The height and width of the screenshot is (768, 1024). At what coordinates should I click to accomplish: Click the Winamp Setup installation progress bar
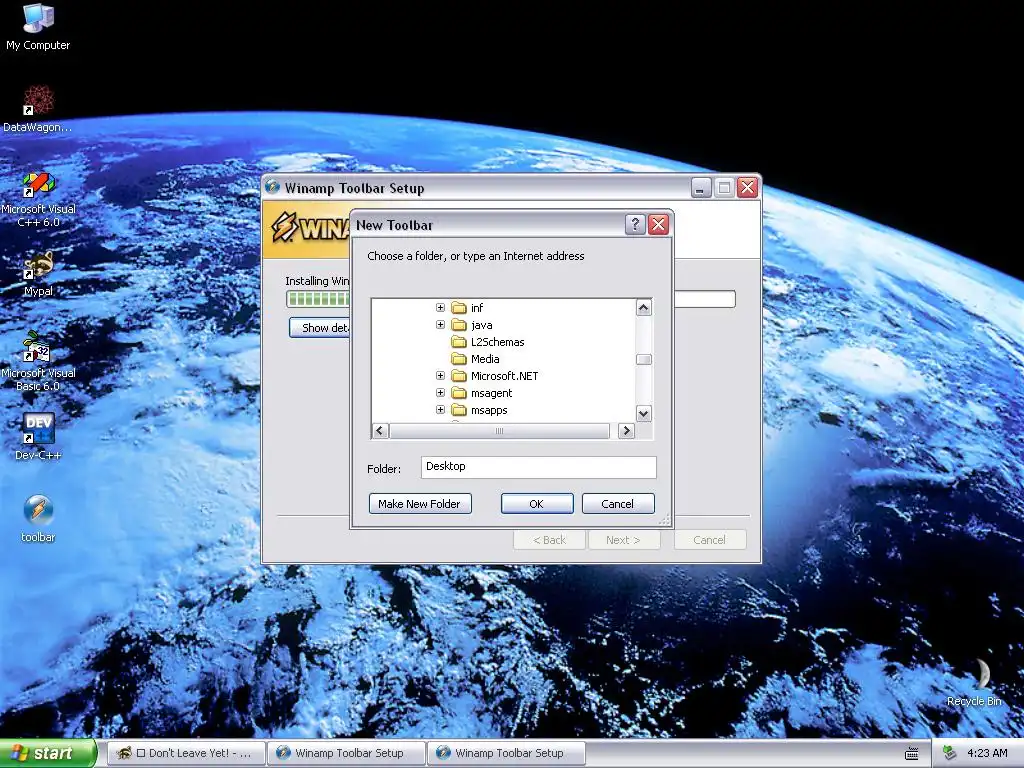(x=318, y=299)
